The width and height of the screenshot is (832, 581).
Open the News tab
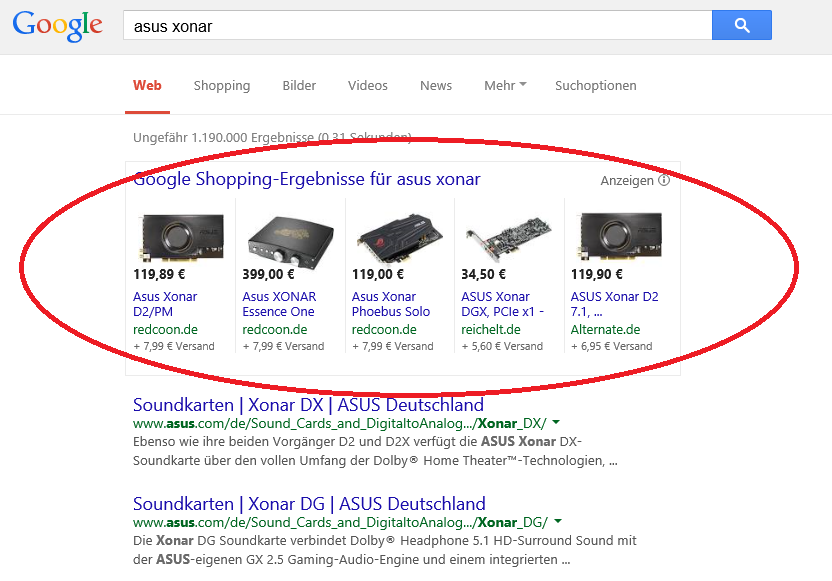(436, 85)
